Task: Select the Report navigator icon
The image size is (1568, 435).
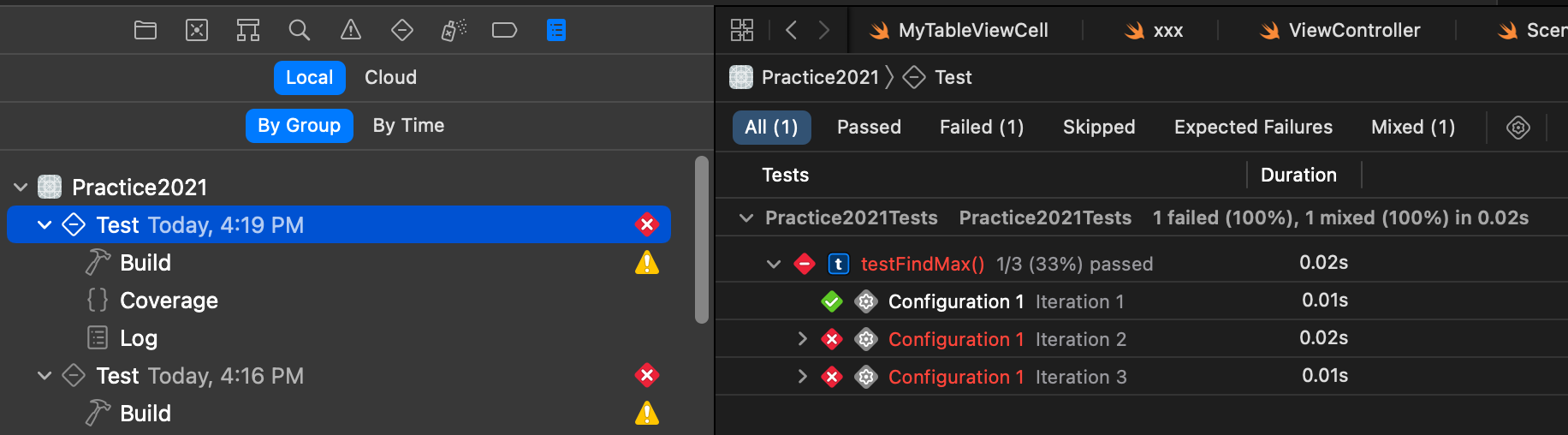Action: [556, 31]
